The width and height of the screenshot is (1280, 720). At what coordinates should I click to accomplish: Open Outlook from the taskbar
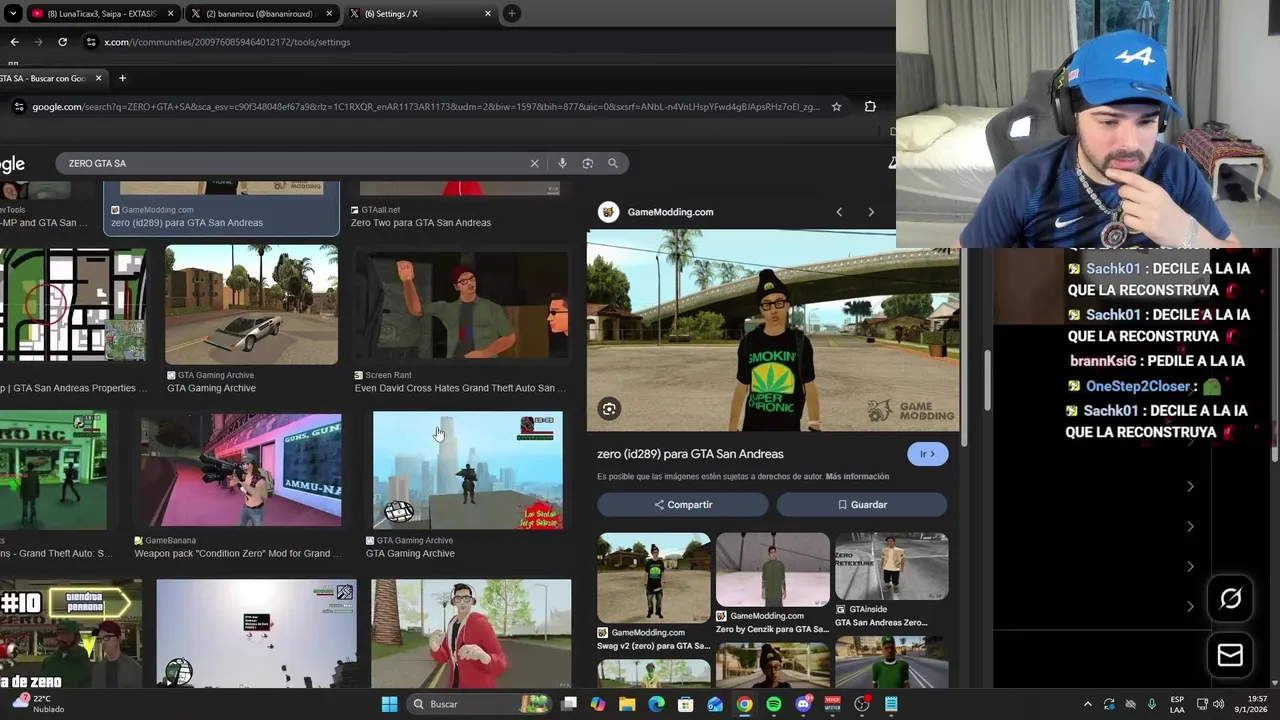715,704
